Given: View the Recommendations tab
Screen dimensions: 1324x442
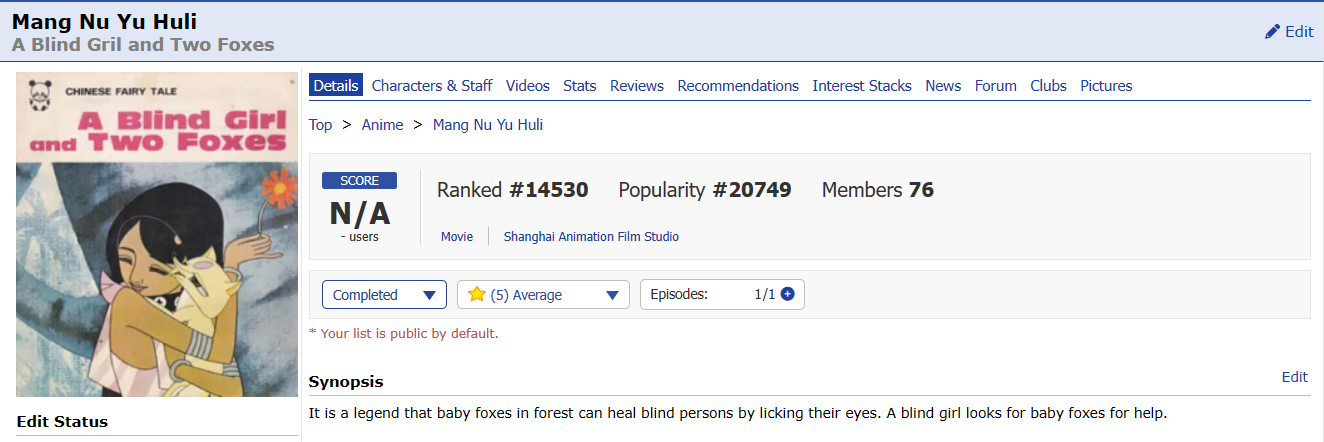Looking at the screenshot, I should pos(738,86).
